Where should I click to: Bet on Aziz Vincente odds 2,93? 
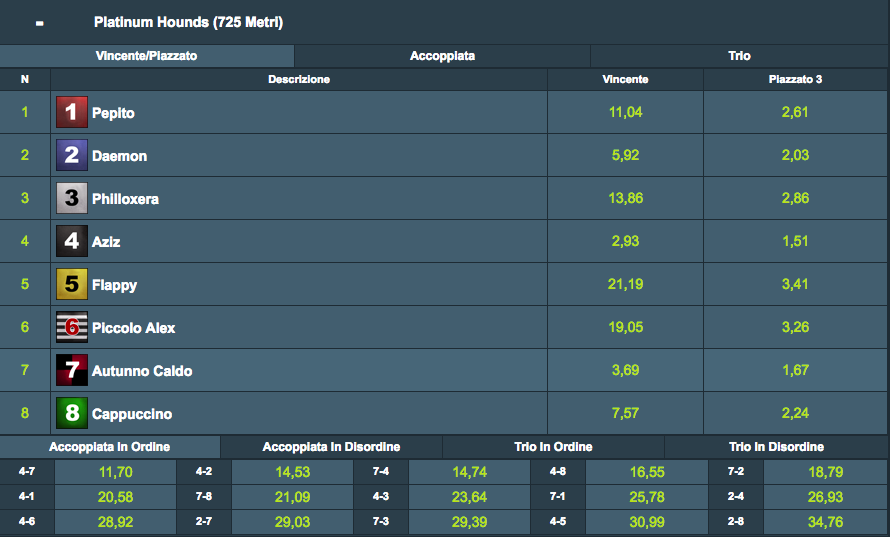[625, 241]
